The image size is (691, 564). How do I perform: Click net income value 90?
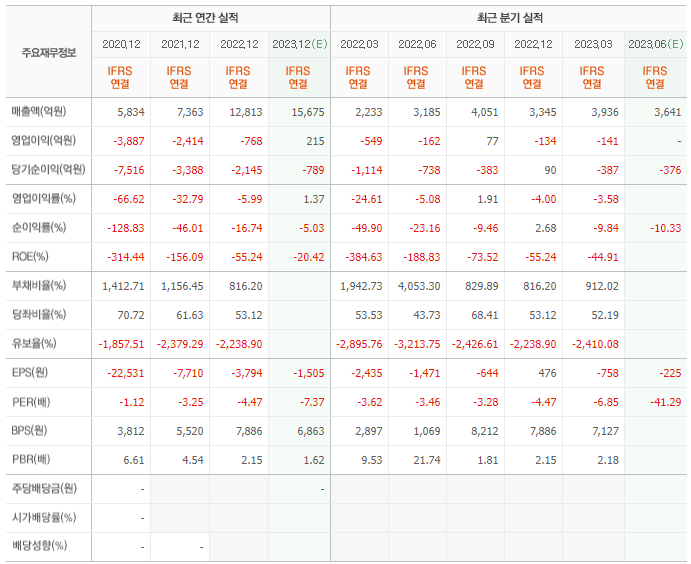(x=550, y=170)
